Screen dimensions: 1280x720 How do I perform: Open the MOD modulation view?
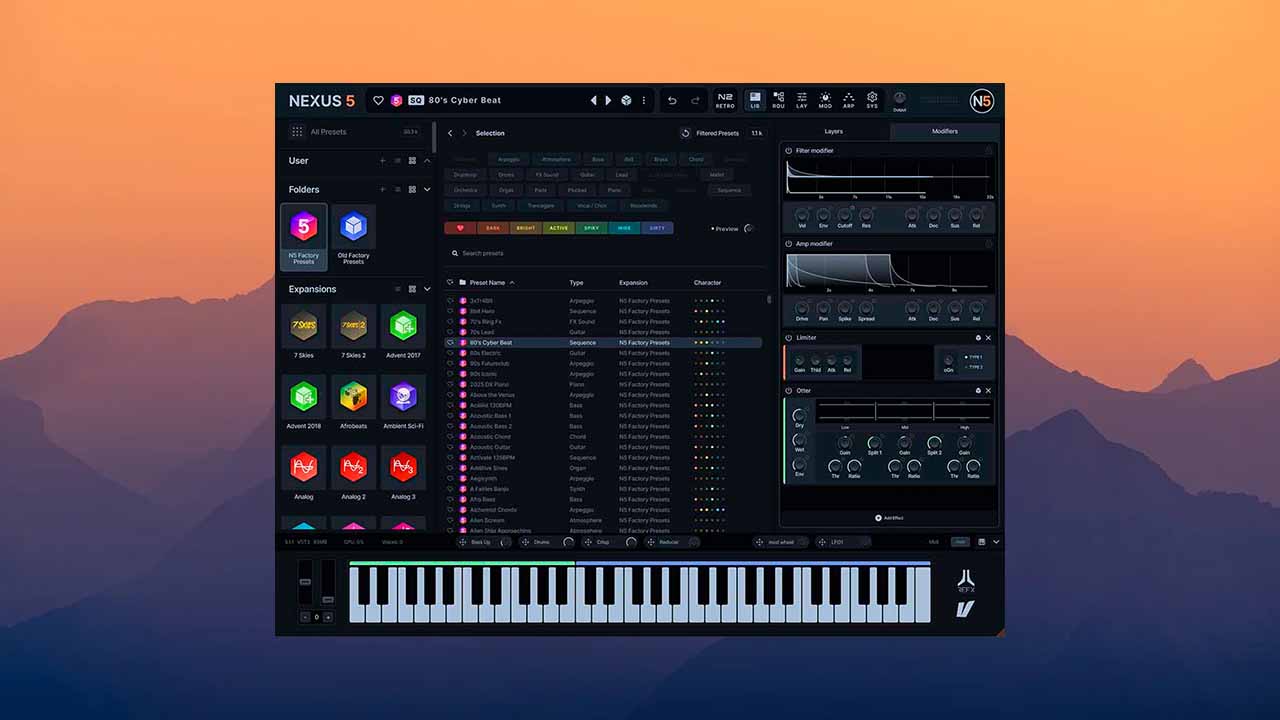824,100
